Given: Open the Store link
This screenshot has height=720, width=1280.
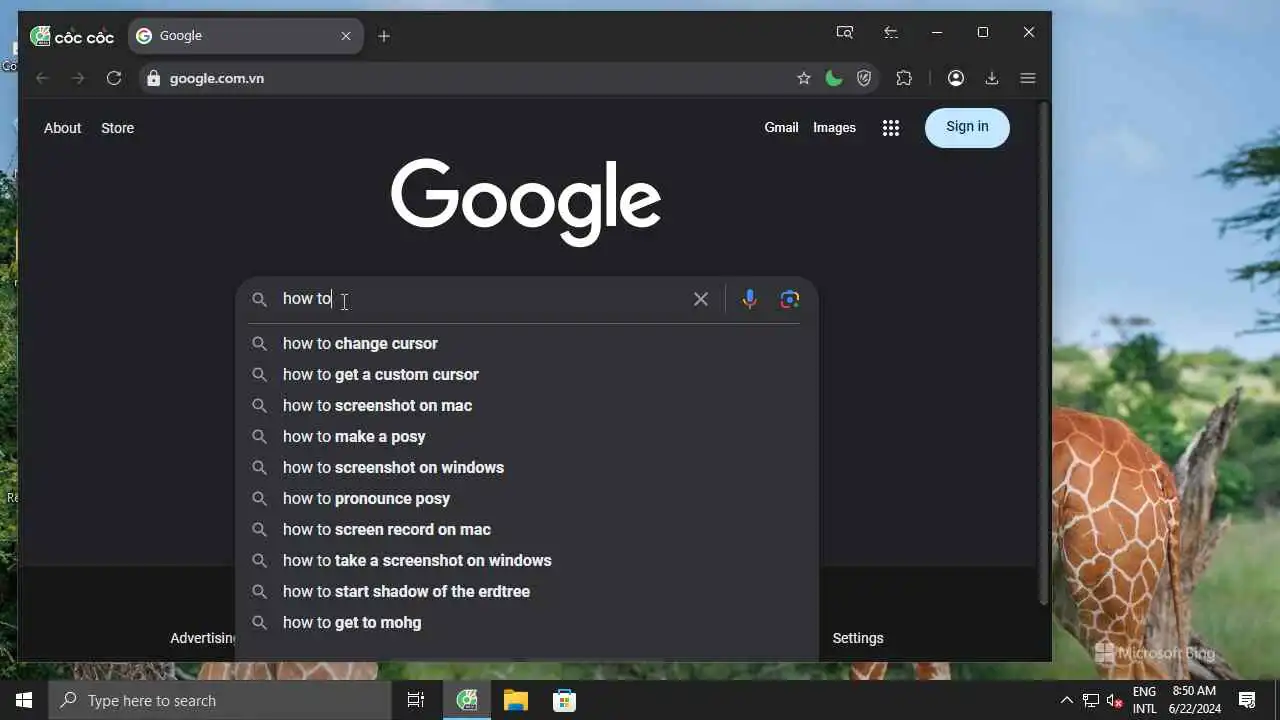Looking at the screenshot, I should [x=117, y=128].
